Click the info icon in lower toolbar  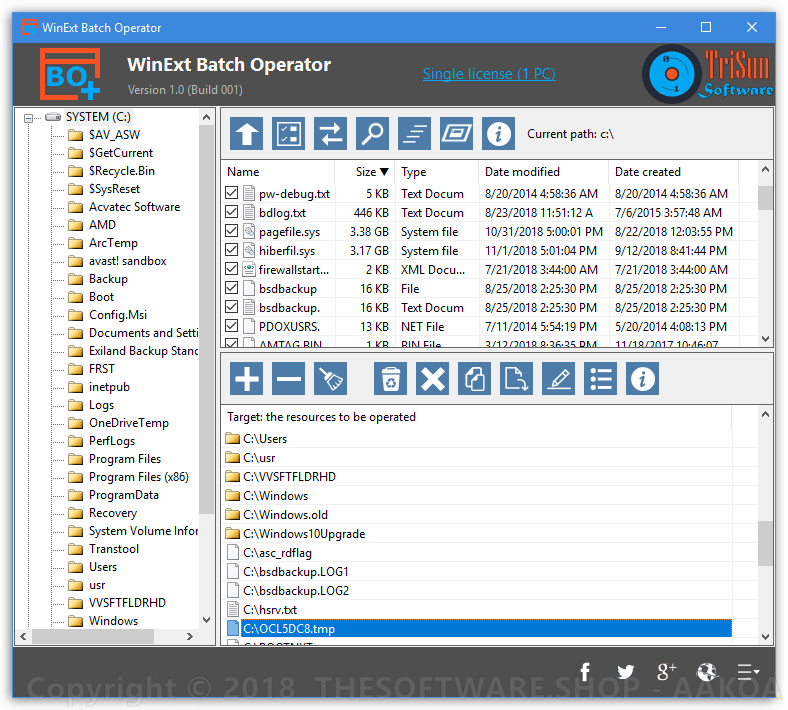[642, 378]
